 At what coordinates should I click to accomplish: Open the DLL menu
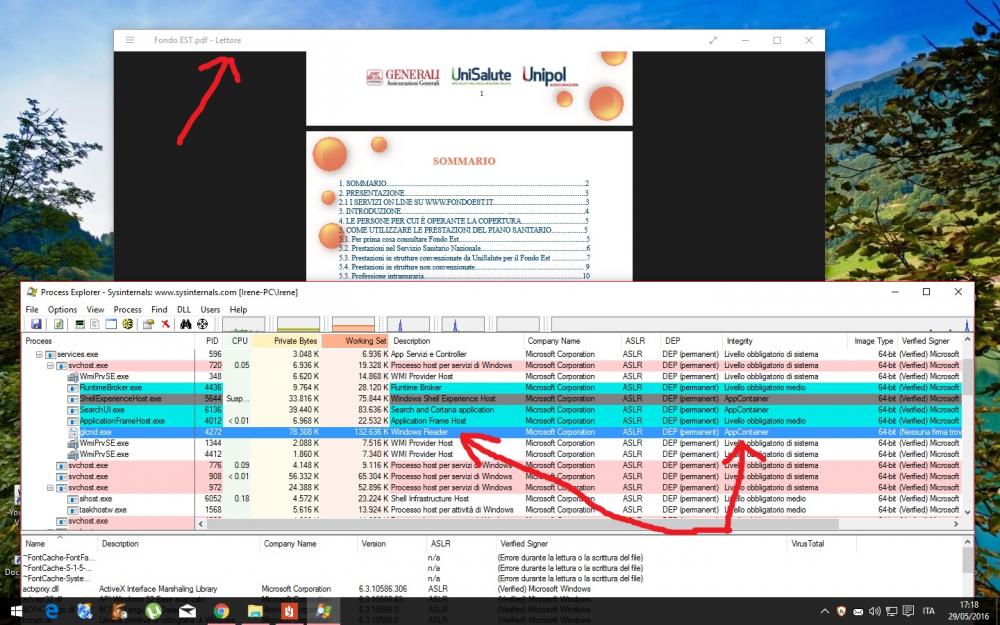tap(183, 310)
